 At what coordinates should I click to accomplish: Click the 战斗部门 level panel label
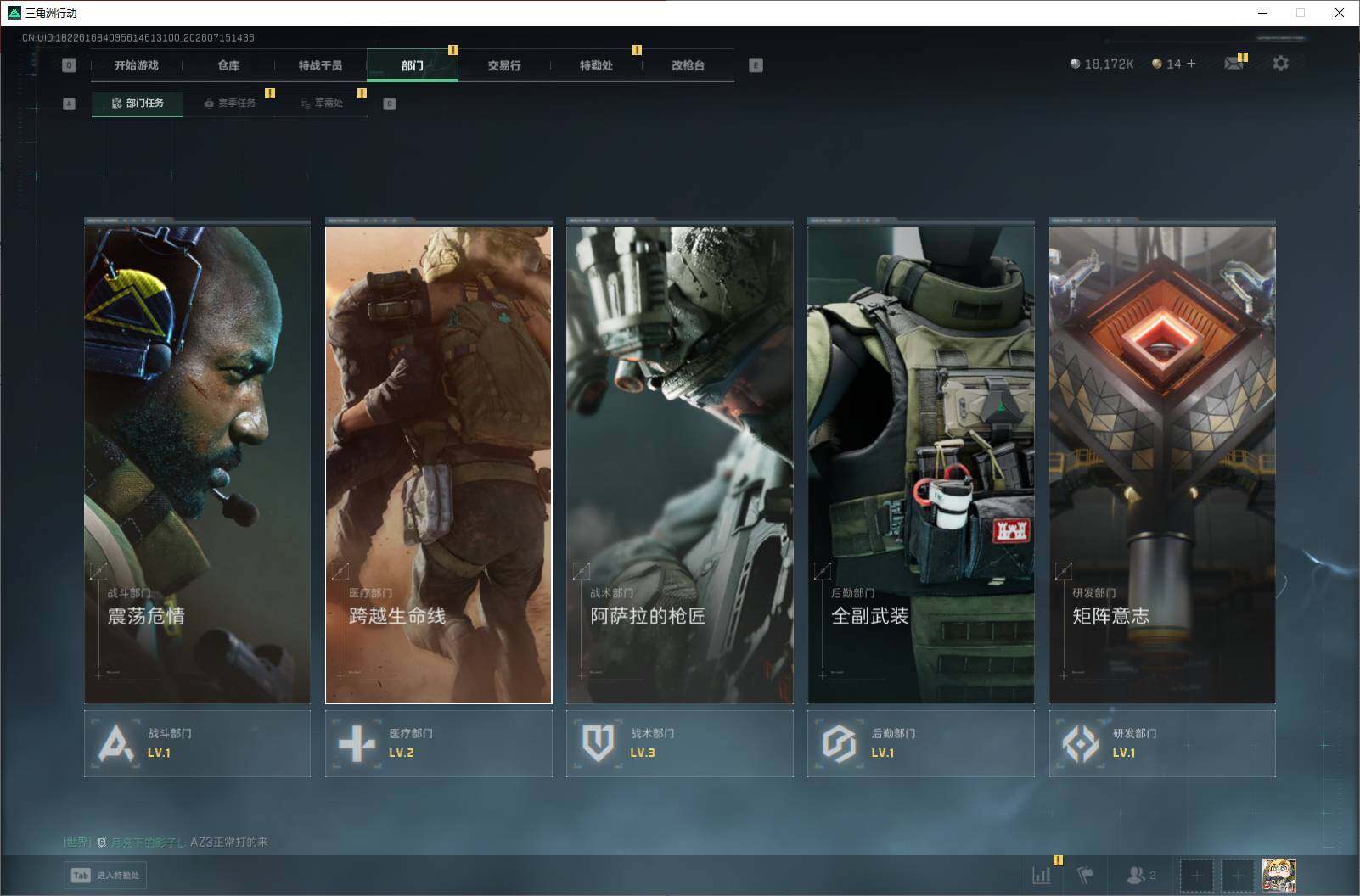[170, 733]
